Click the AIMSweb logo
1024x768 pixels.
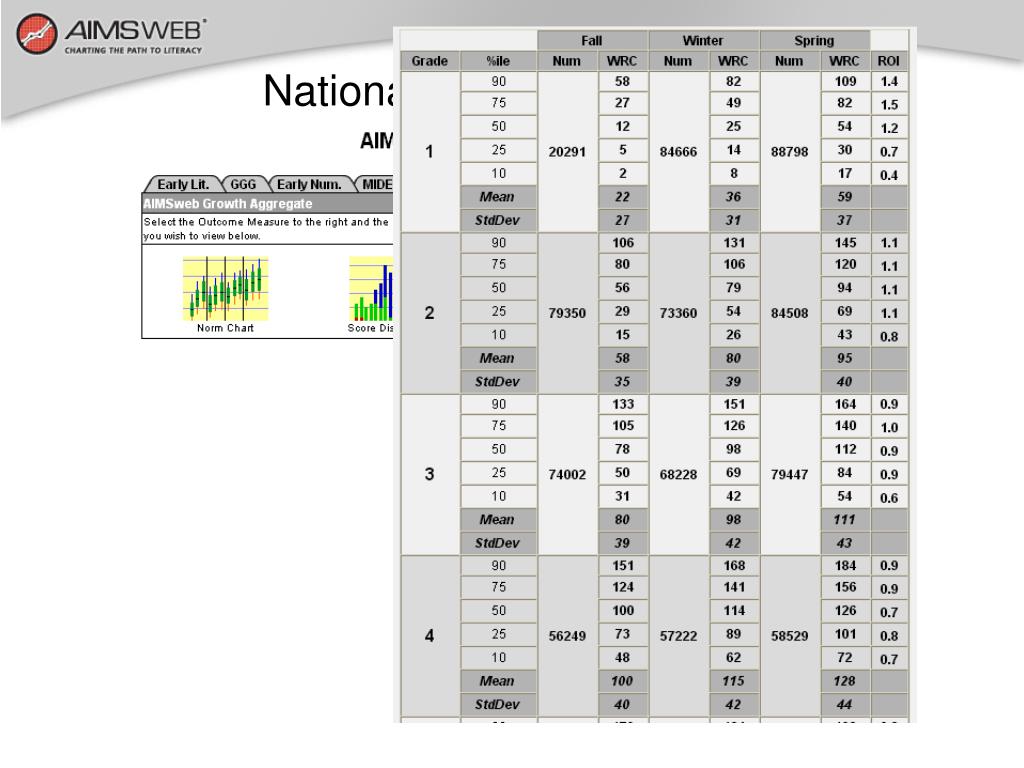tap(111, 34)
